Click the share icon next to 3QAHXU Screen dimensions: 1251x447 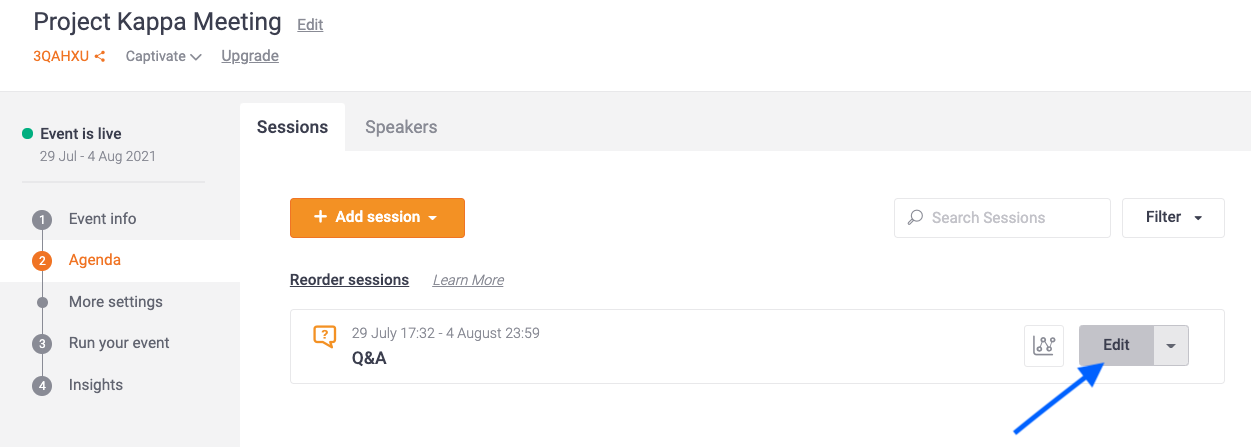coord(99,57)
